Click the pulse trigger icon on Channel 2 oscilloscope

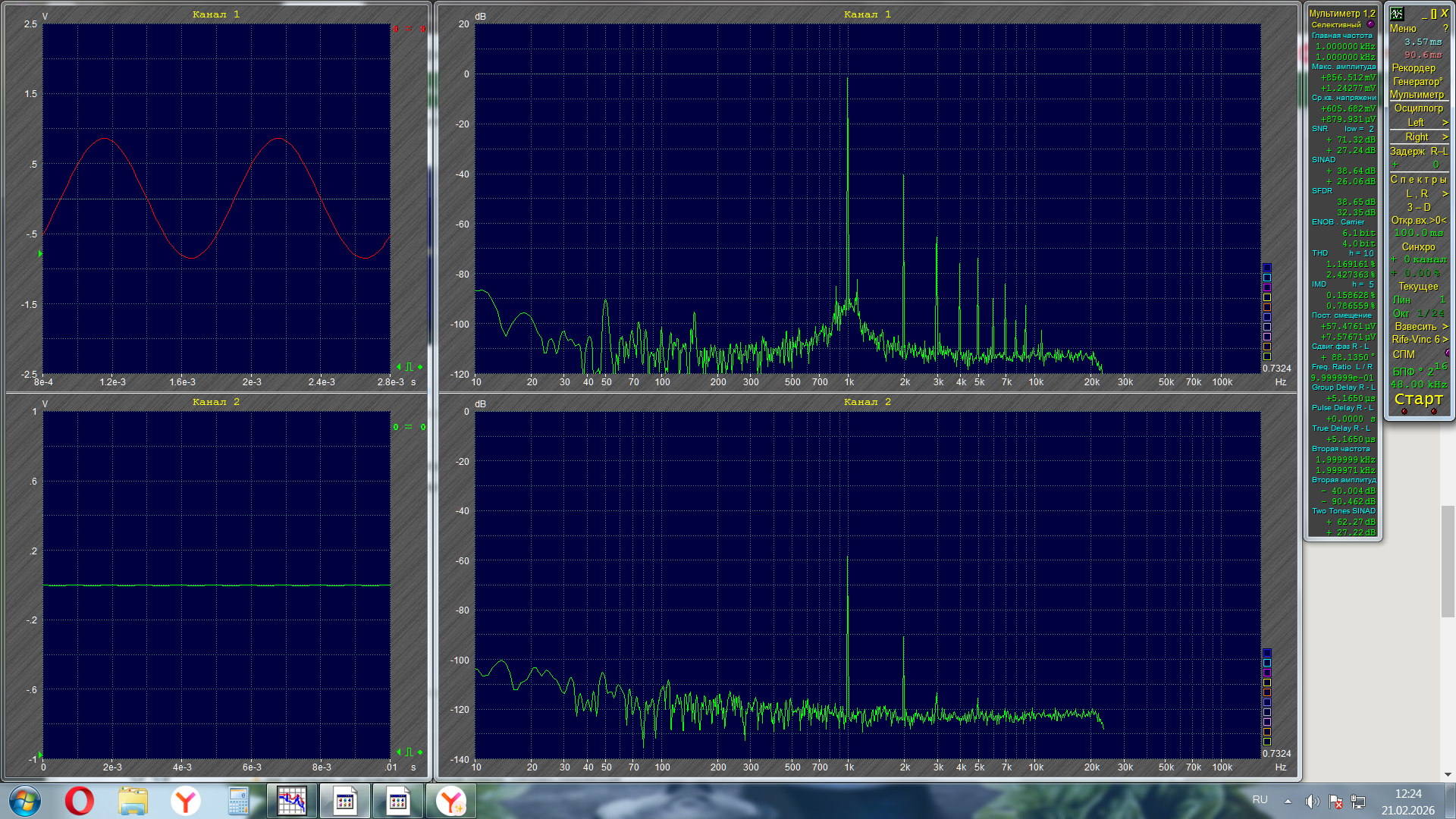409,752
